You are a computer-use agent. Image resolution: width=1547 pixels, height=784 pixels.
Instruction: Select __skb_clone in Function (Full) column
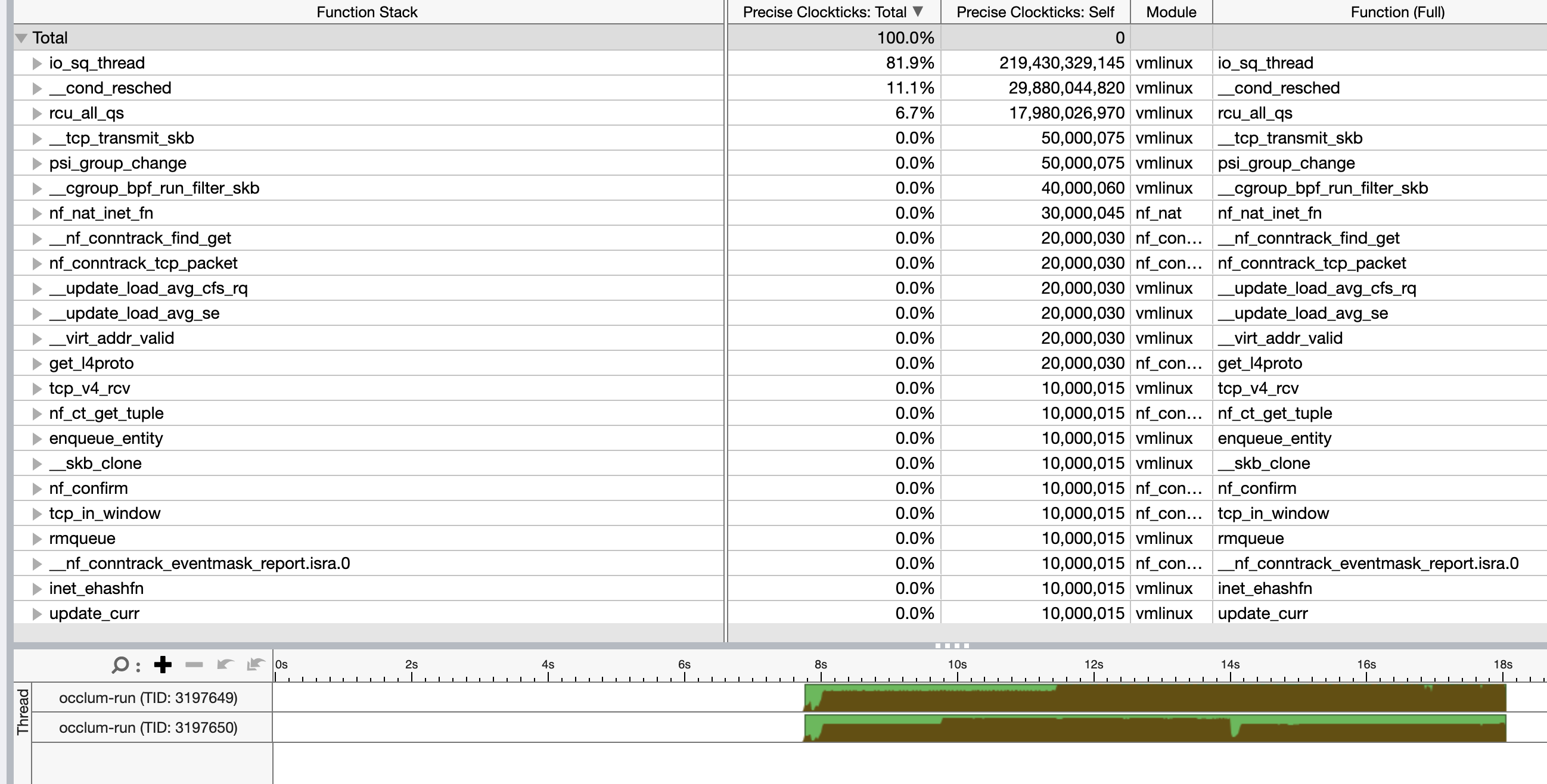click(x=1263, y=463)
